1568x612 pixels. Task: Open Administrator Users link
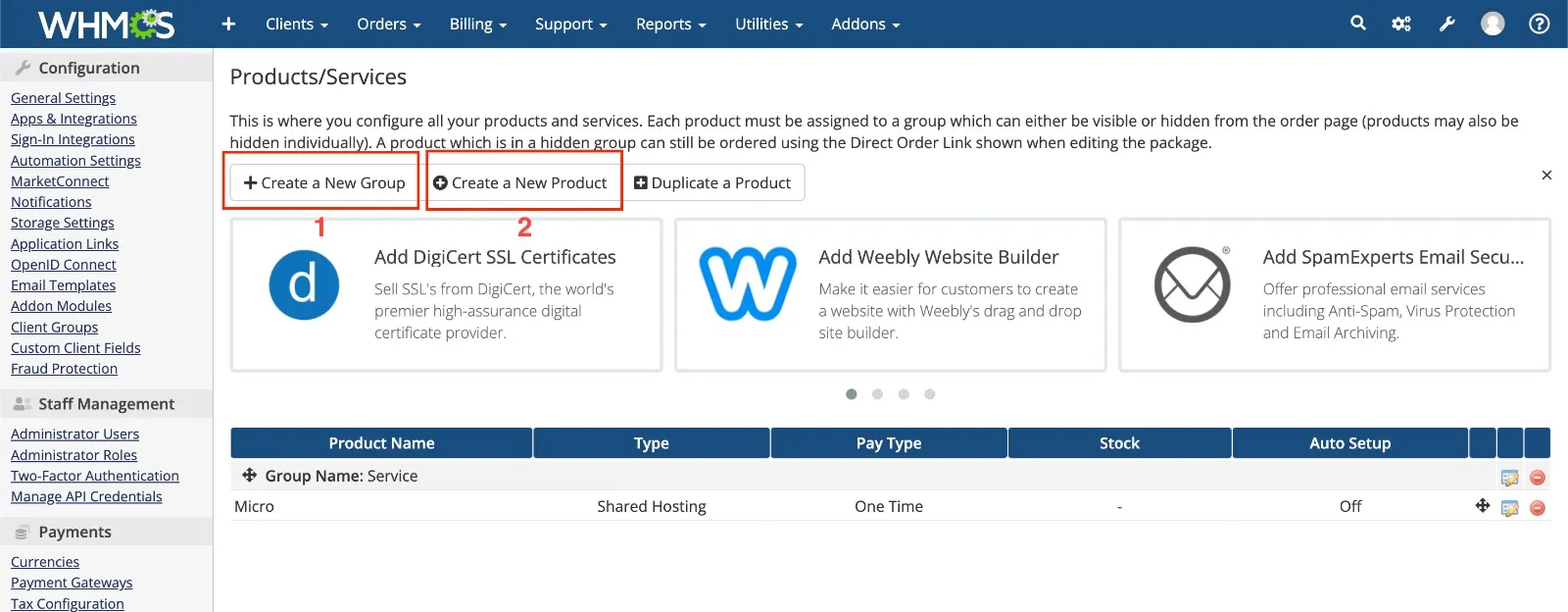74,434
